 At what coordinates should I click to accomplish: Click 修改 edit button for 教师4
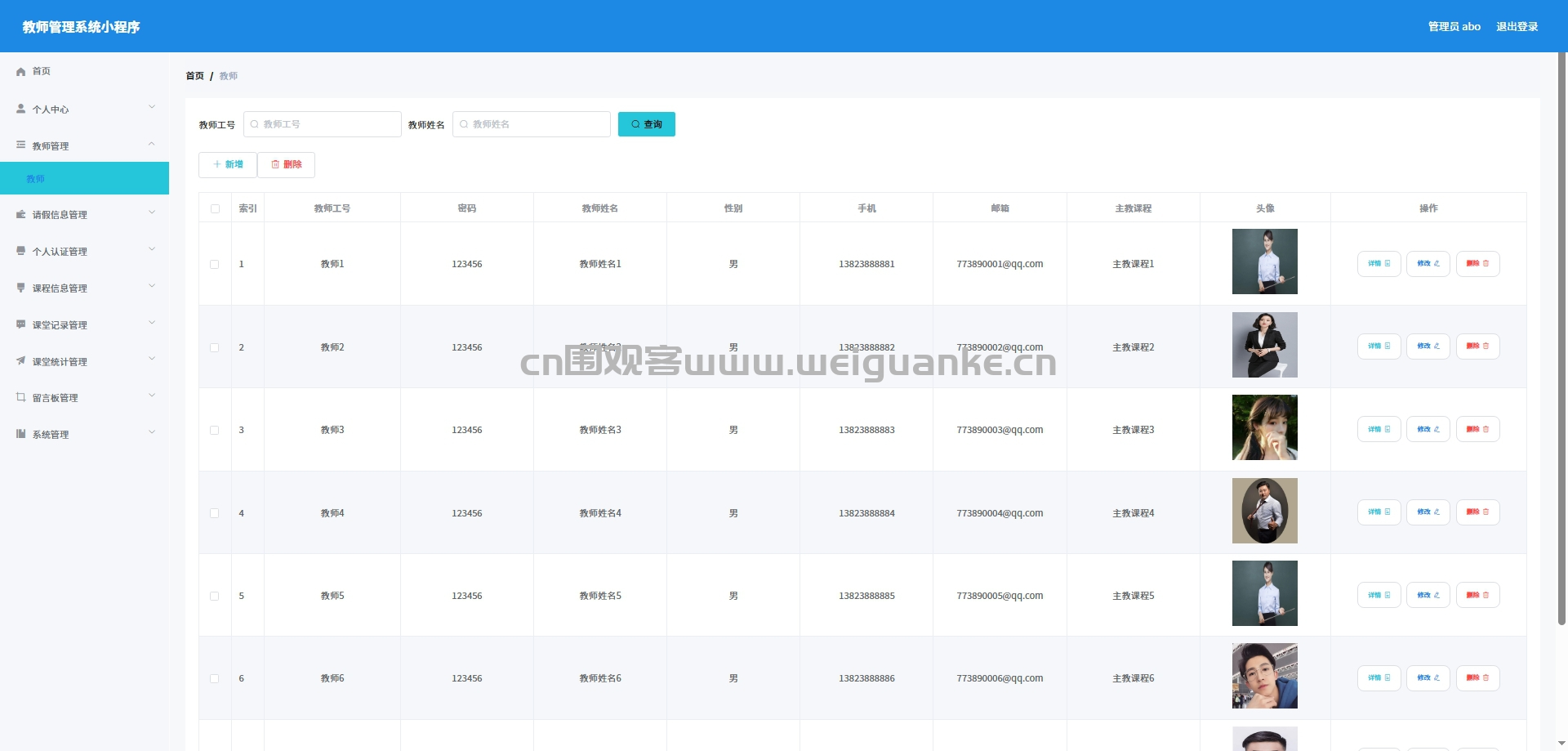click(1428, 512)
